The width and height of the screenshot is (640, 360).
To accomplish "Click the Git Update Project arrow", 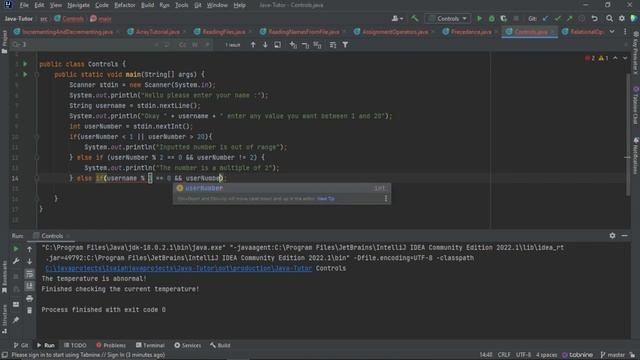I will (x=546, y=18).
